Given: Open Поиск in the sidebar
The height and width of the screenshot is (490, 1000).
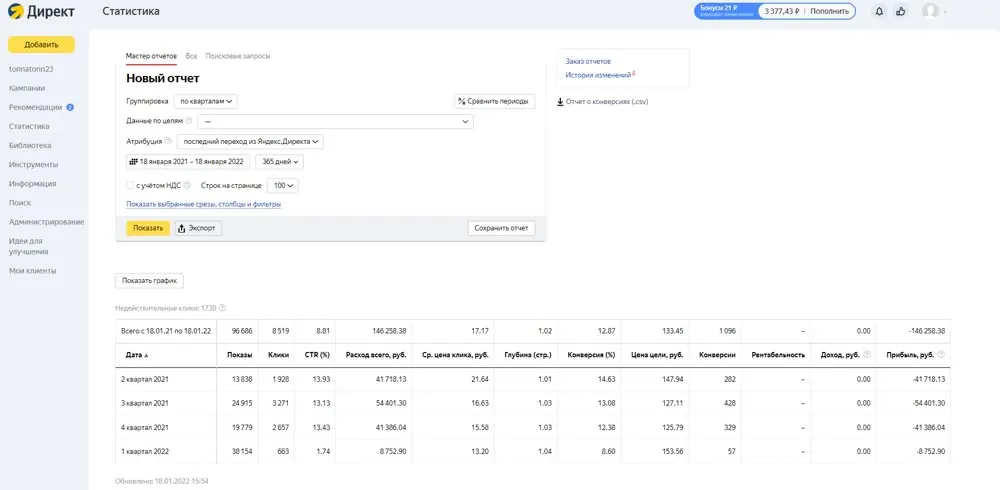Looking at the screenshot, I should point(20,203).
